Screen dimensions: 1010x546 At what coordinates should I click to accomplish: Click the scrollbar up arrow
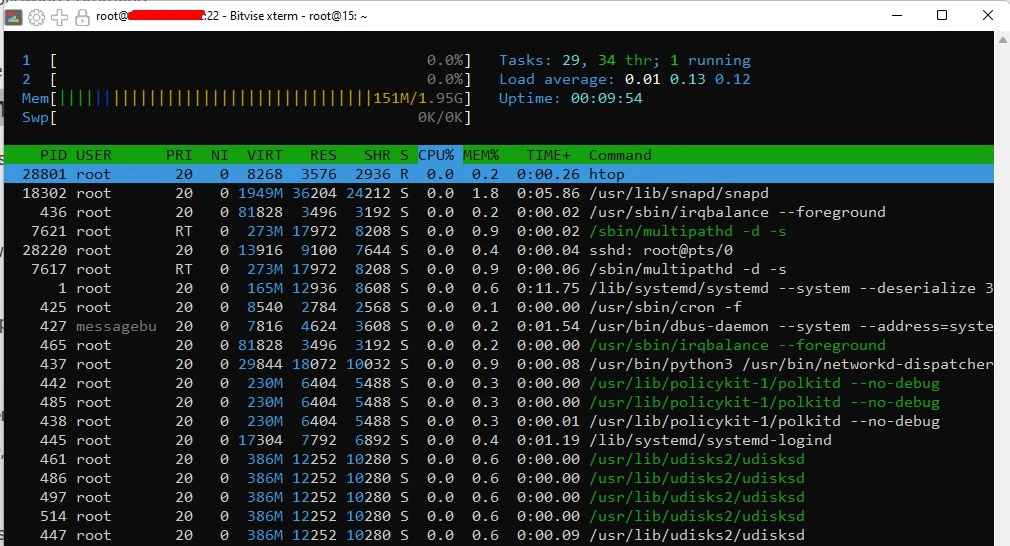[1002, 39]
